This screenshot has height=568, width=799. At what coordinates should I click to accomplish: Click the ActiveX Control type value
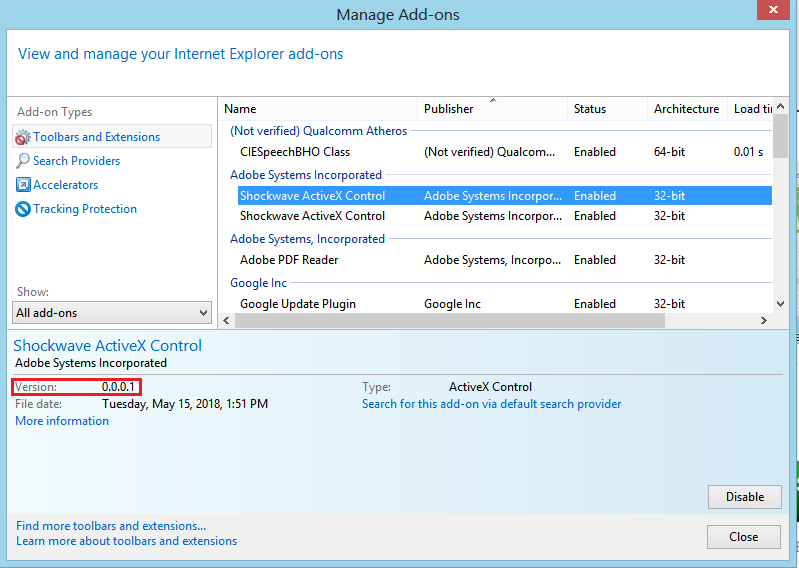pos(490,387)
